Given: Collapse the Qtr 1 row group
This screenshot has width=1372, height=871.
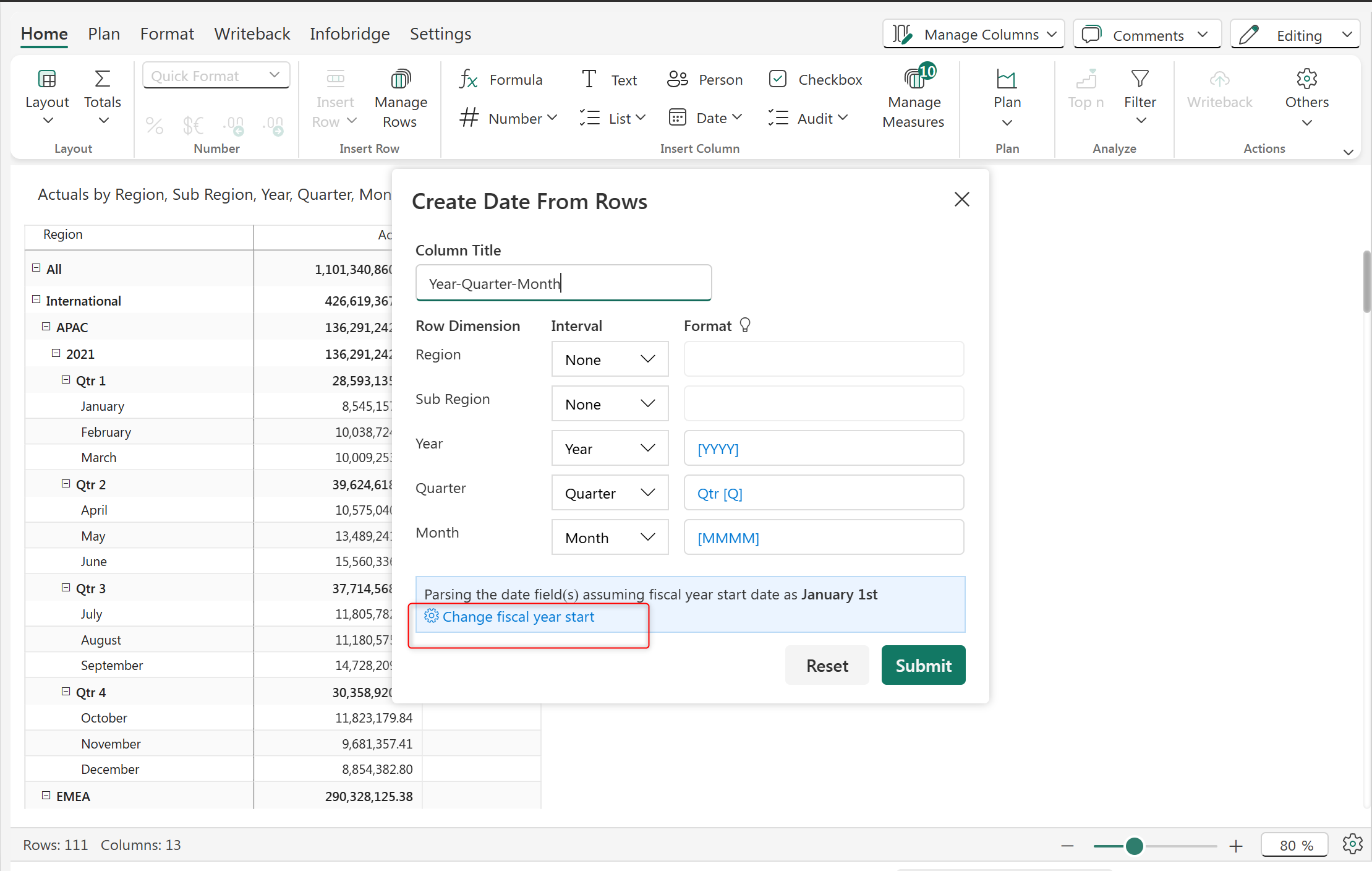Looking at the screenshot, I should click(66, 380).
